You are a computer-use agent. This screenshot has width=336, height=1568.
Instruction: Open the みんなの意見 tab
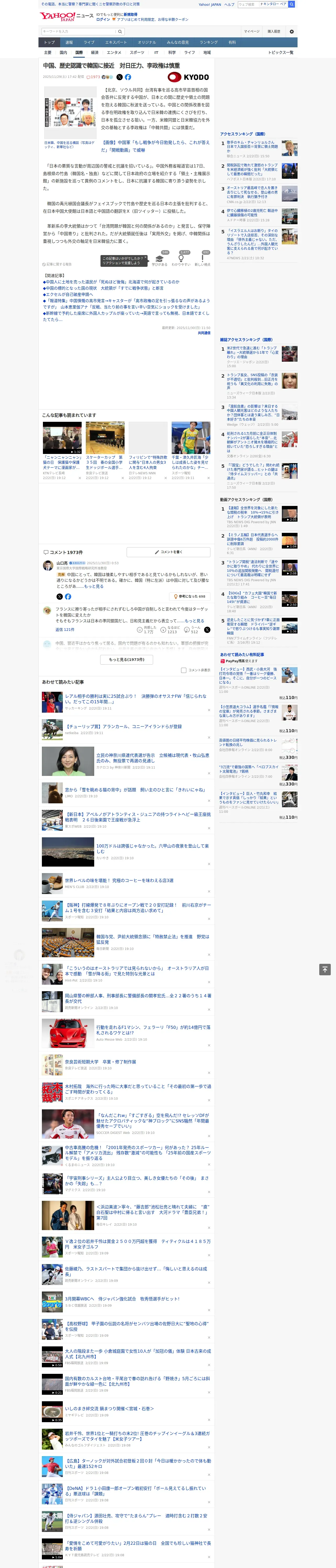point(177,43)
